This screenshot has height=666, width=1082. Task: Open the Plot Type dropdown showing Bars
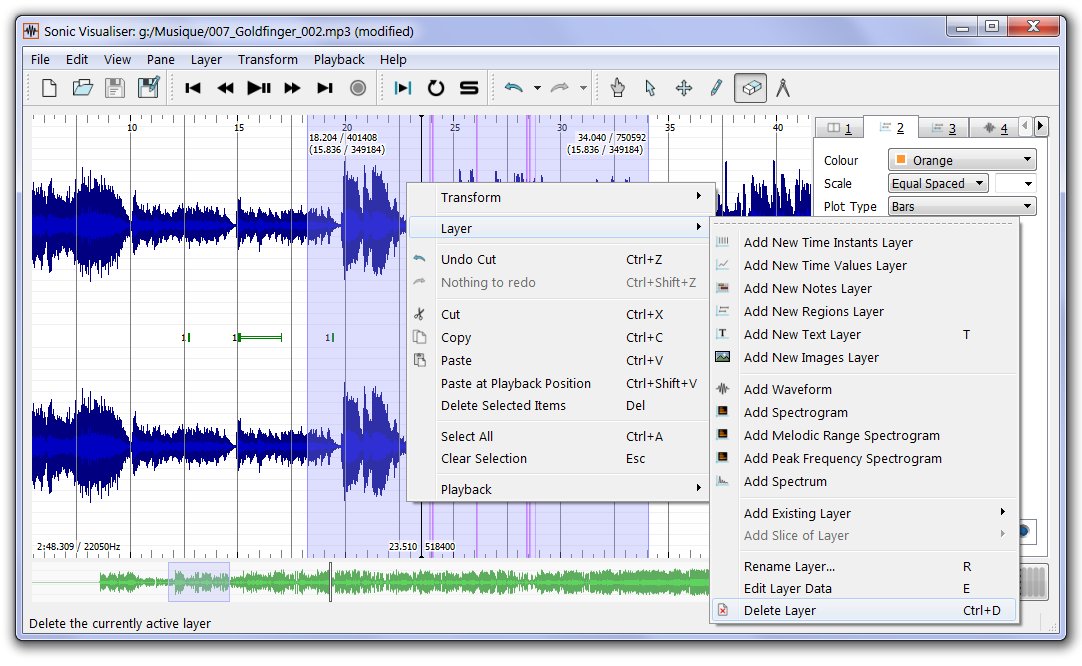click(x=962, y=206)
